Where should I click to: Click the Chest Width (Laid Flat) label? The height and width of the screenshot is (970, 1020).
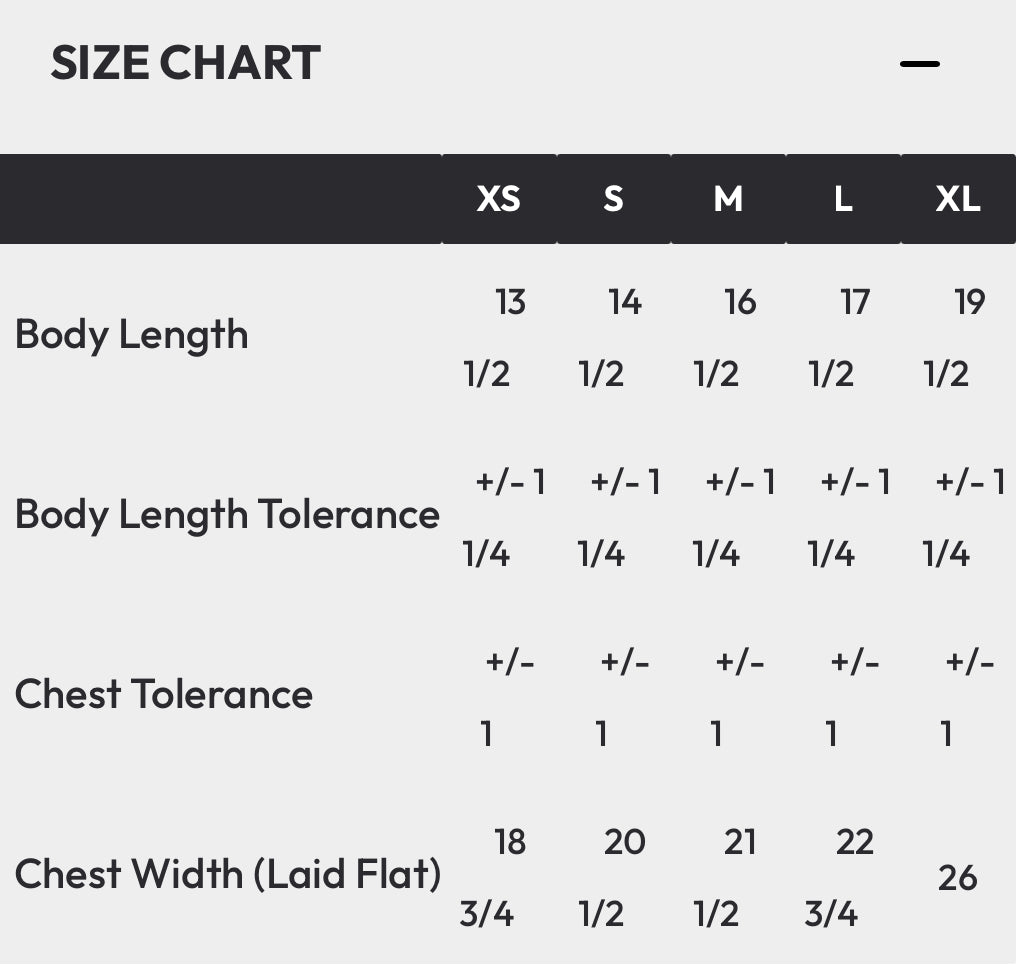point(228,874)
